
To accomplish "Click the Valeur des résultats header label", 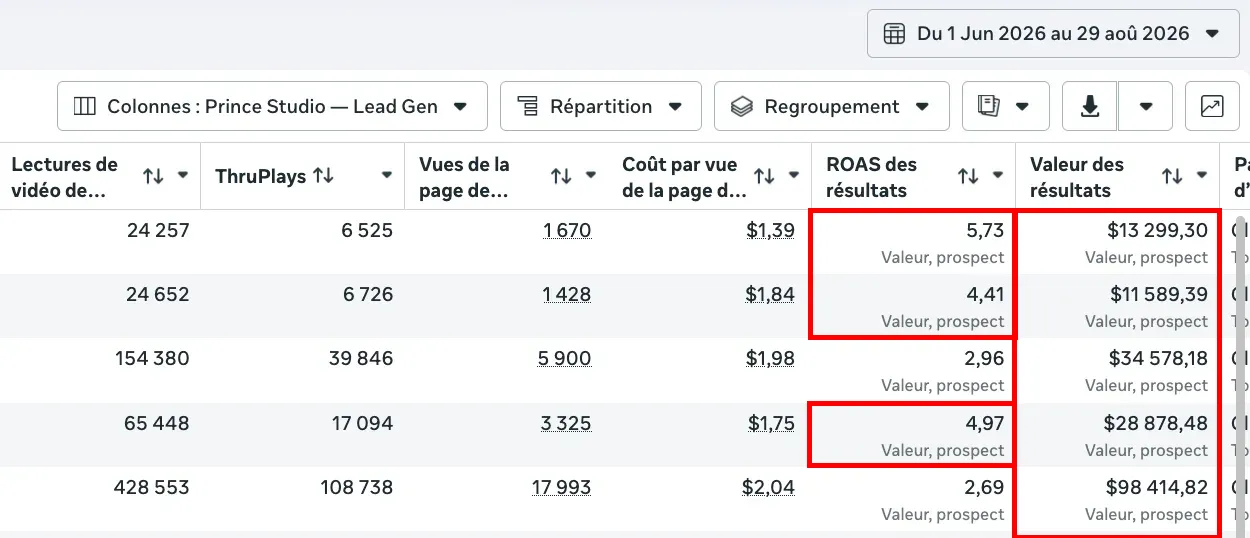I will click(1077, 177).
